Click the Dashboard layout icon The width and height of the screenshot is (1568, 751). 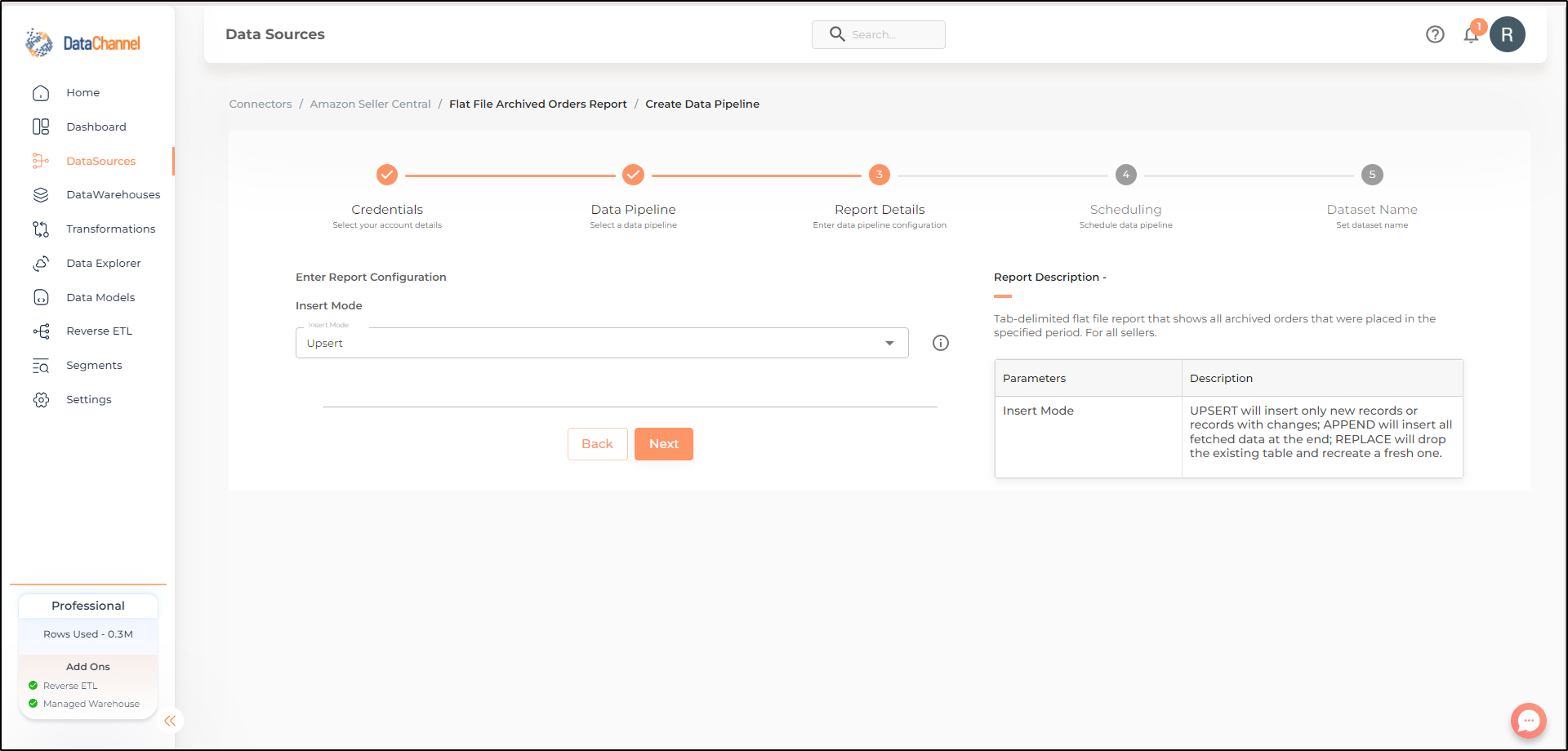(41, 127)
